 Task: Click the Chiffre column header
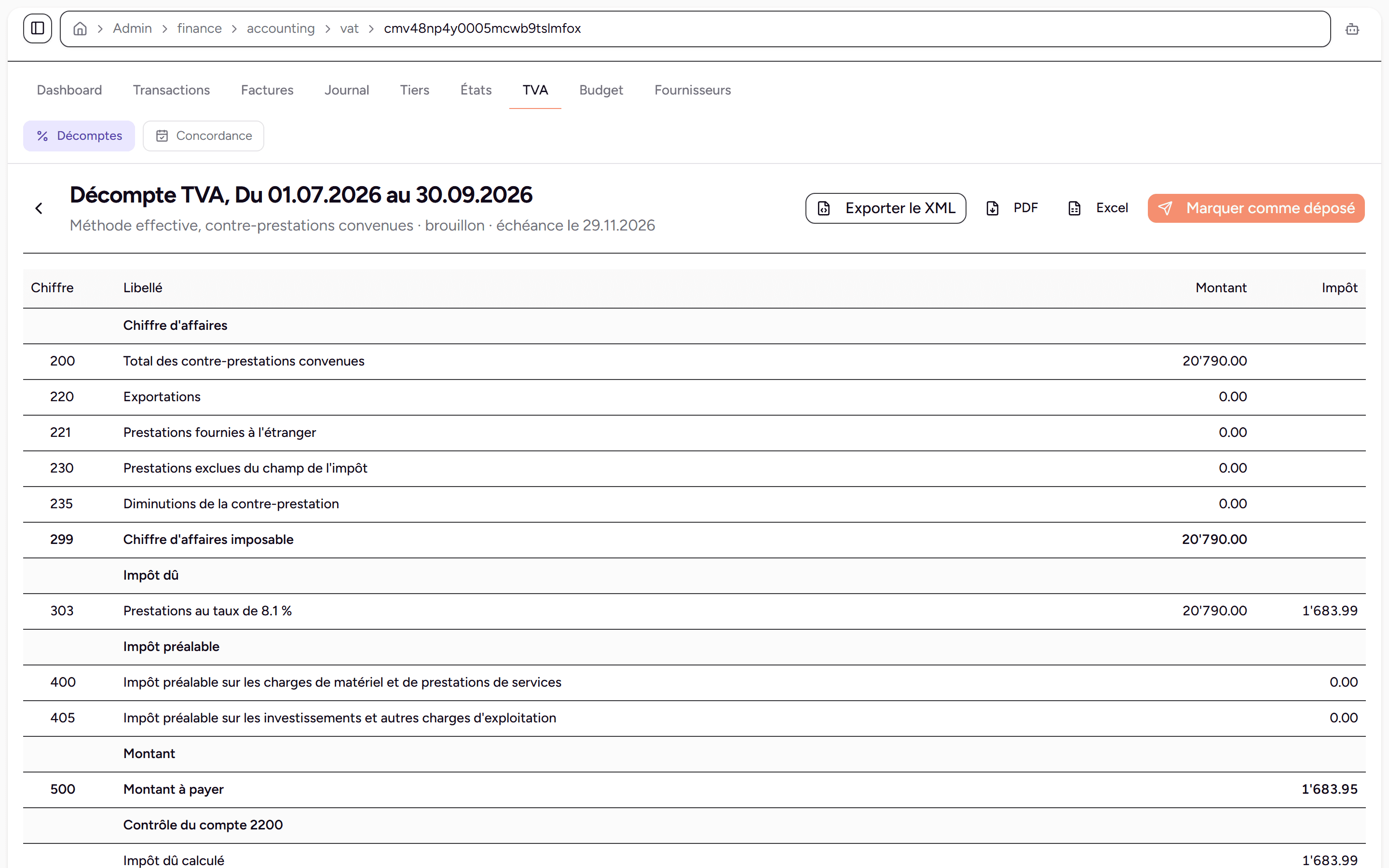point(52,288)
